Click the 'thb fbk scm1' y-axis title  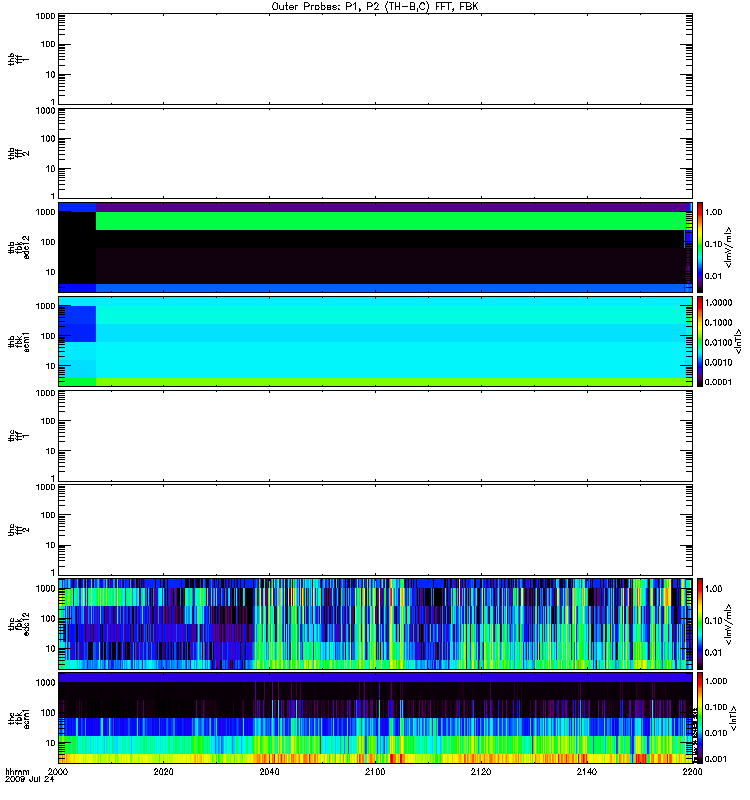18,341
